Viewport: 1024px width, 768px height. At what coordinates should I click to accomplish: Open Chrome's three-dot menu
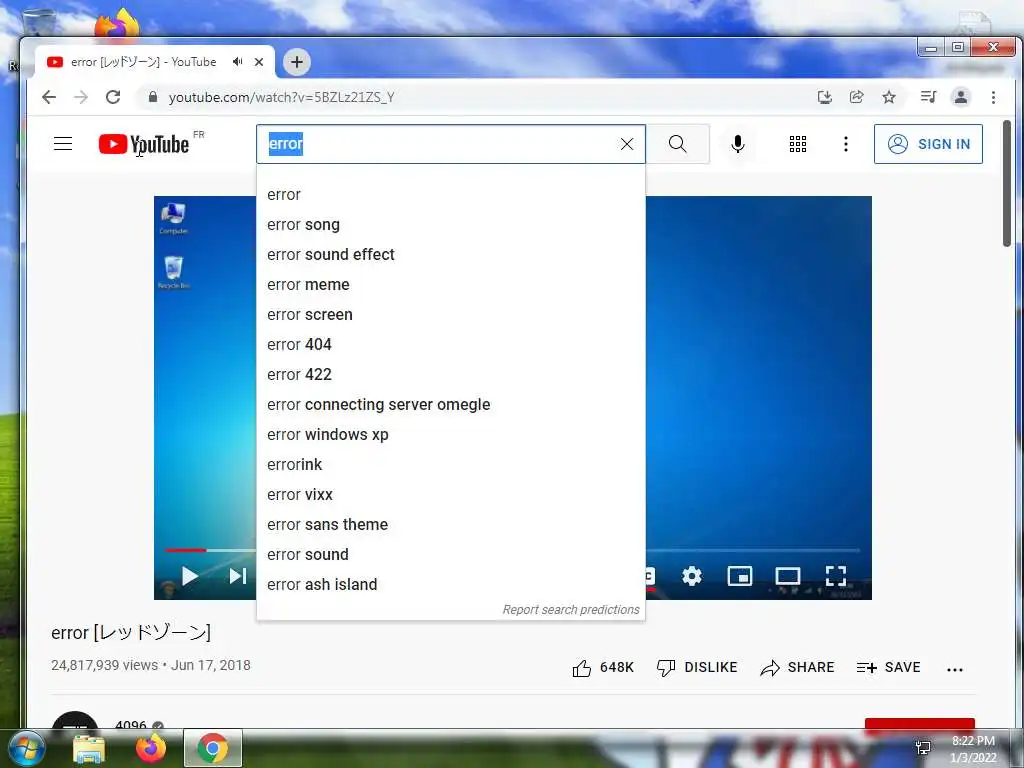[993, 97]
